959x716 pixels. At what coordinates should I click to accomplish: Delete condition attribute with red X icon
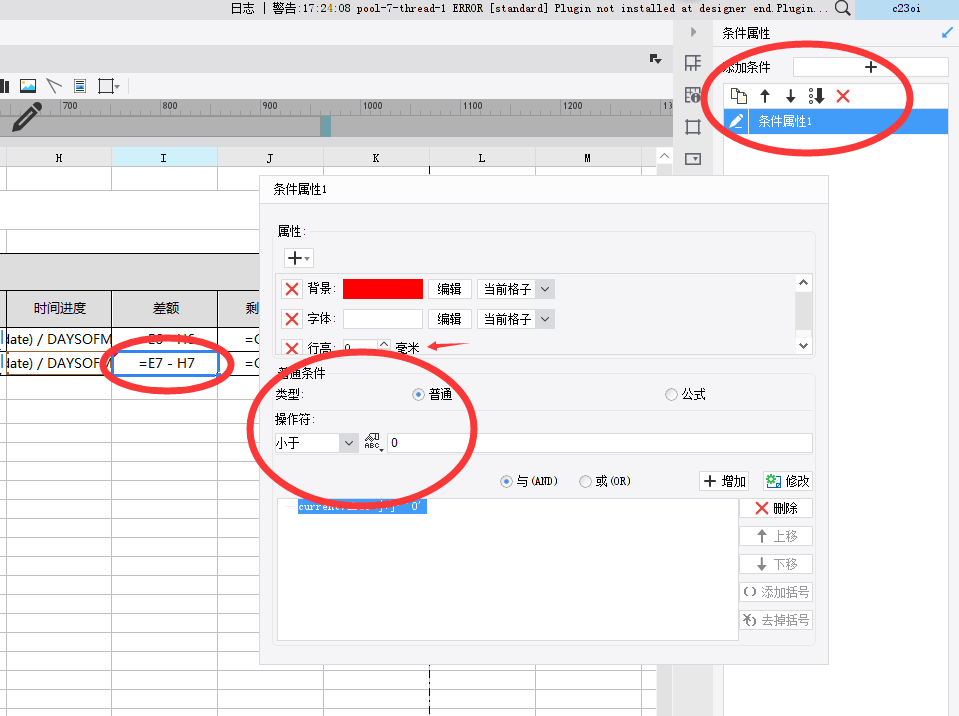(x=843, y=96)
